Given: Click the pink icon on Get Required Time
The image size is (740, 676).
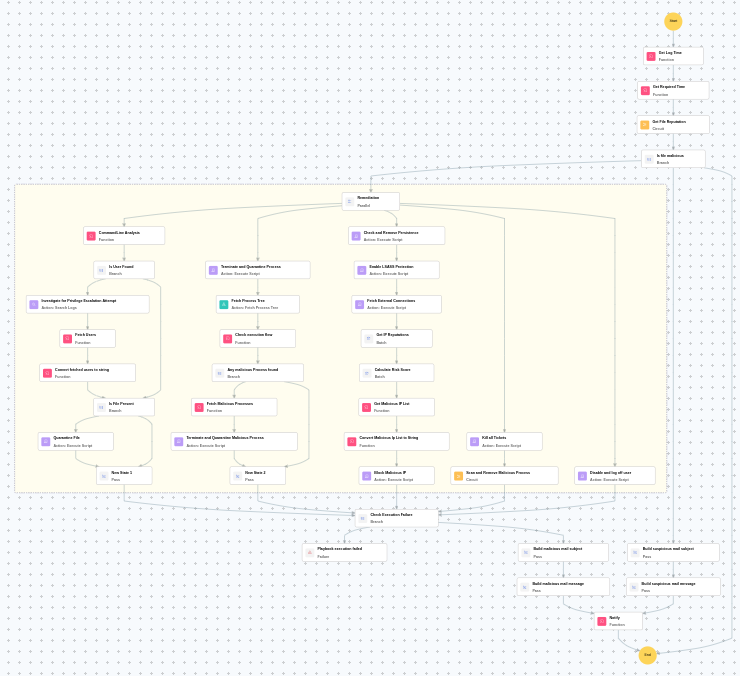Looking at the screenshot, I should click(645, 91).
